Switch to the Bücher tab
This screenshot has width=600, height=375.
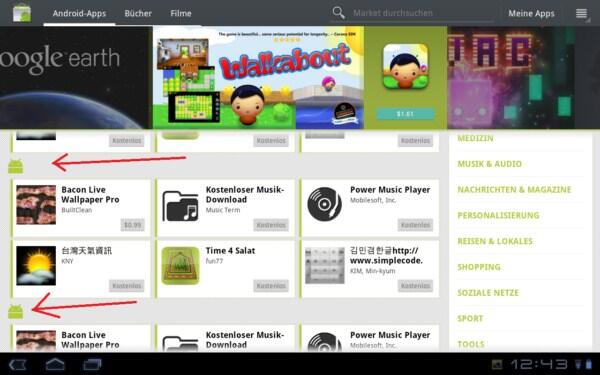click(x=138, y=13)
